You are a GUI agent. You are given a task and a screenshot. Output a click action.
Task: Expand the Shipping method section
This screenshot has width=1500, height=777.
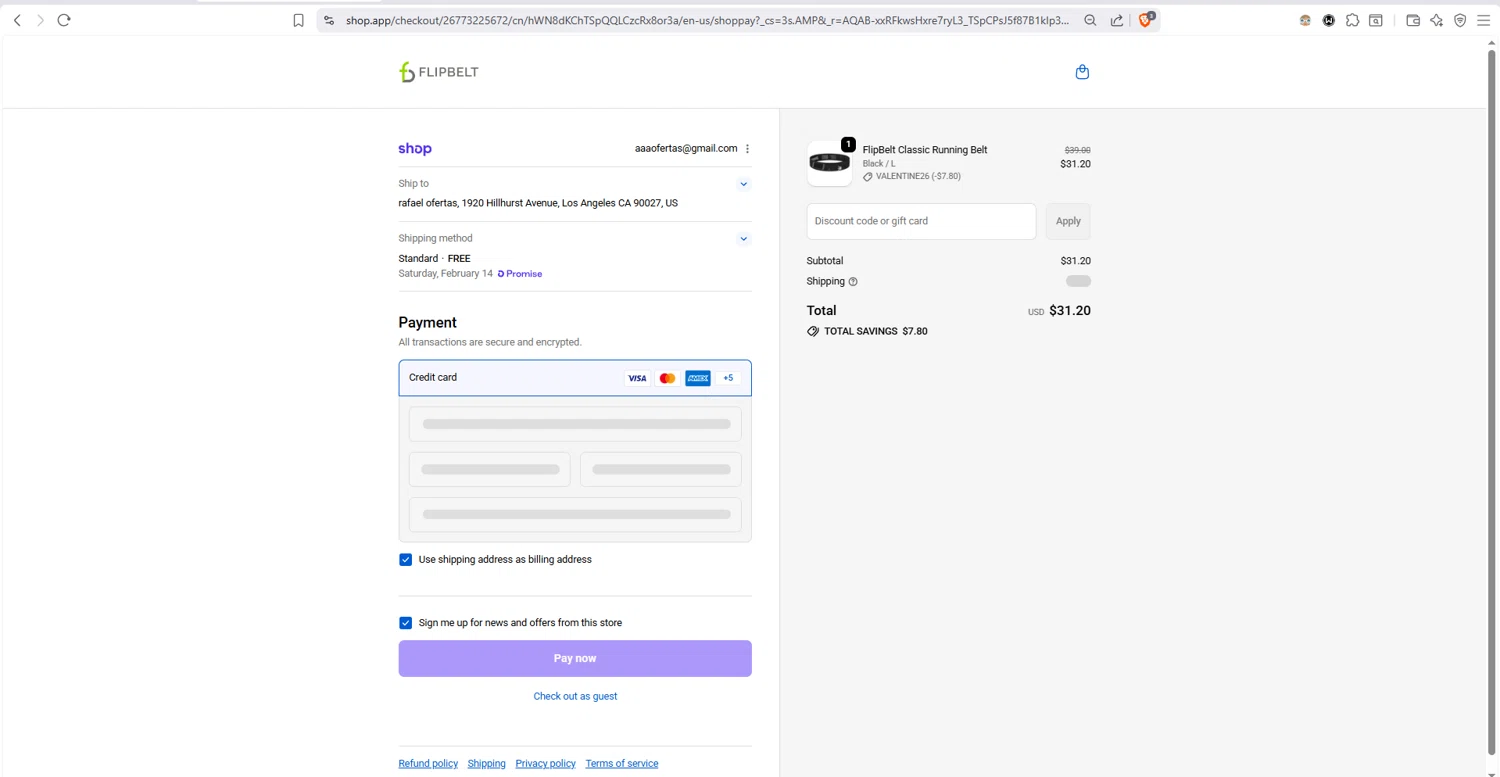[743, 239]
